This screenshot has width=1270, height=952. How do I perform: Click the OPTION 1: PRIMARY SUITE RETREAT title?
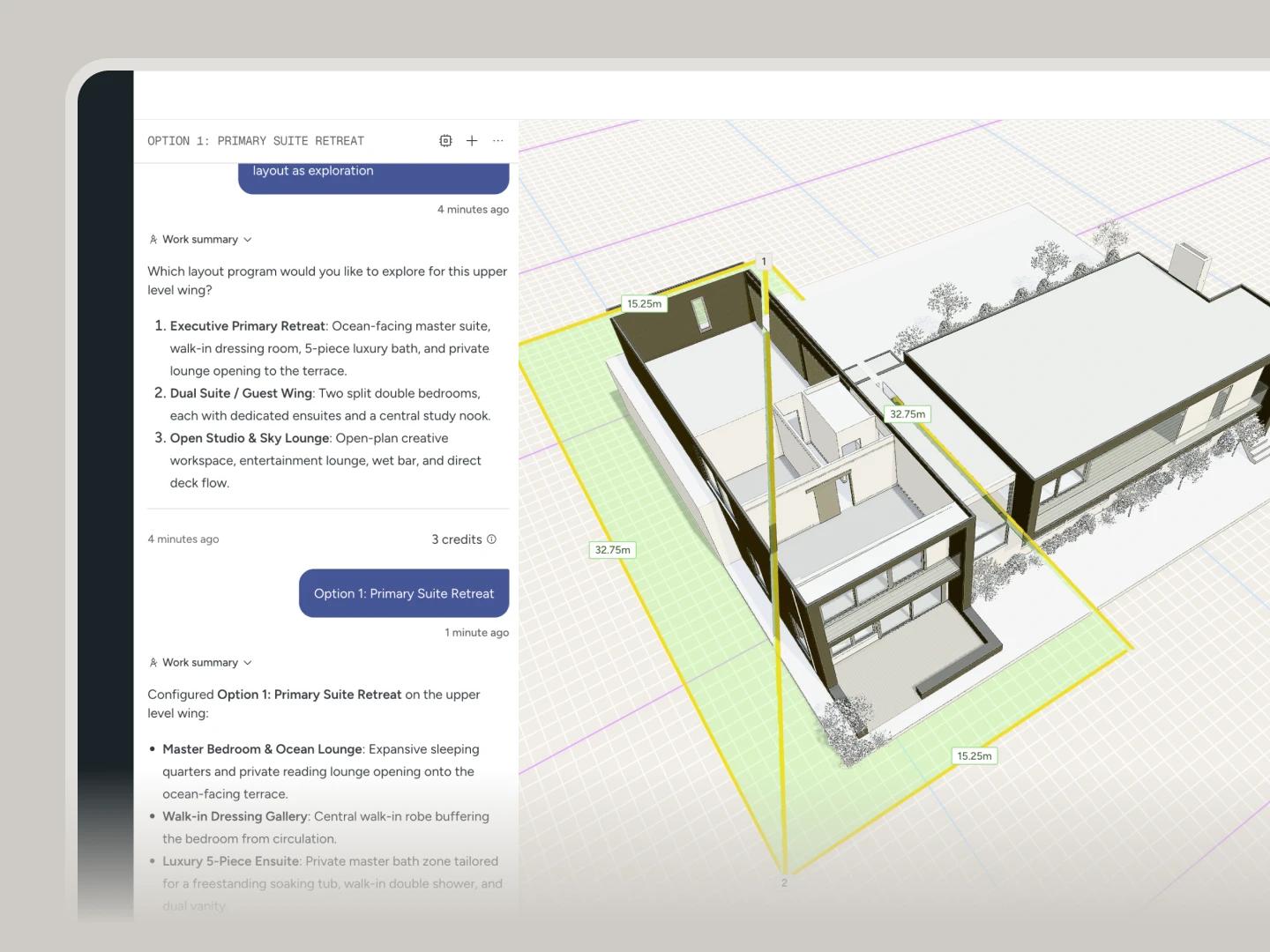[256, 141]
